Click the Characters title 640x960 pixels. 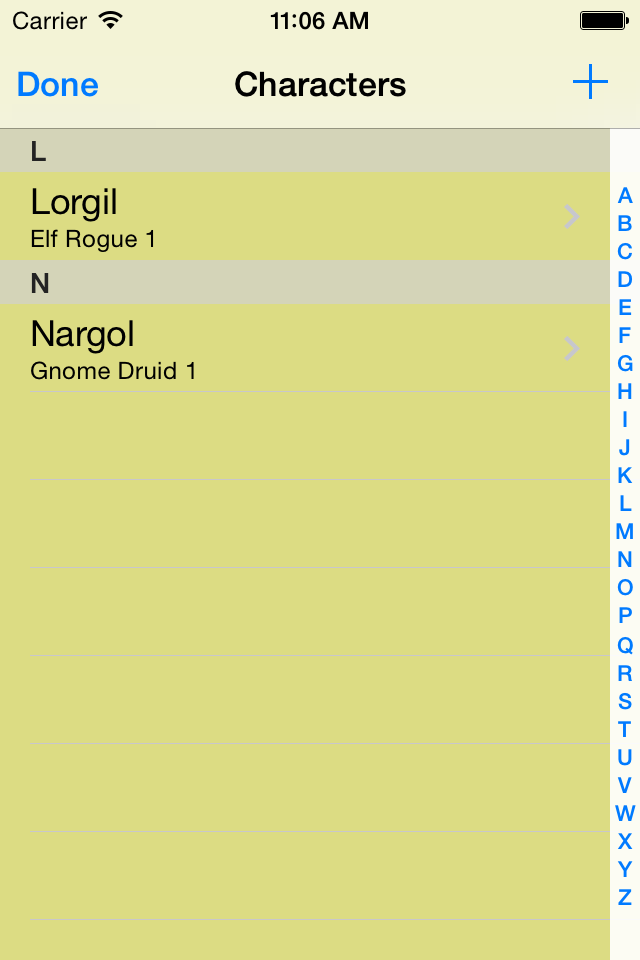coord(320,84)
